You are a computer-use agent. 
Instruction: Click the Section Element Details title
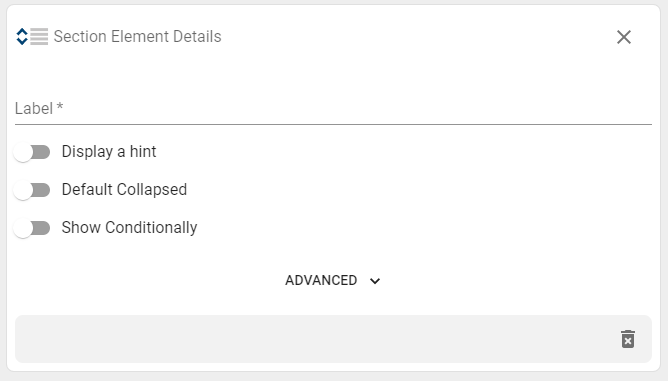[138, 37]
